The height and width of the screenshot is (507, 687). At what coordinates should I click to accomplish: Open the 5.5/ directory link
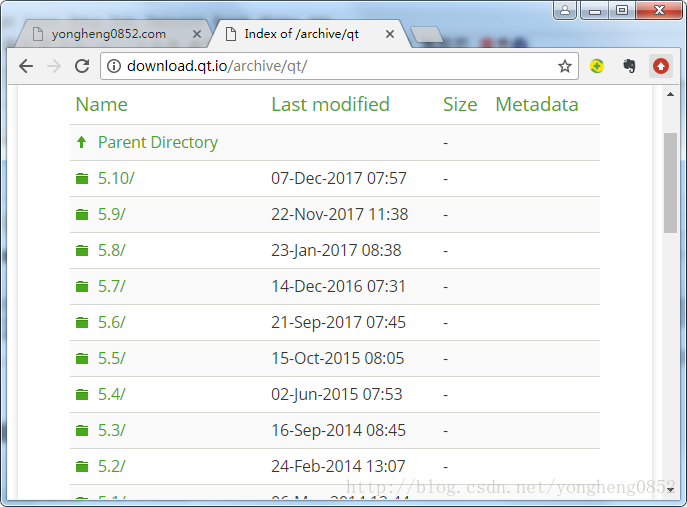111,358
